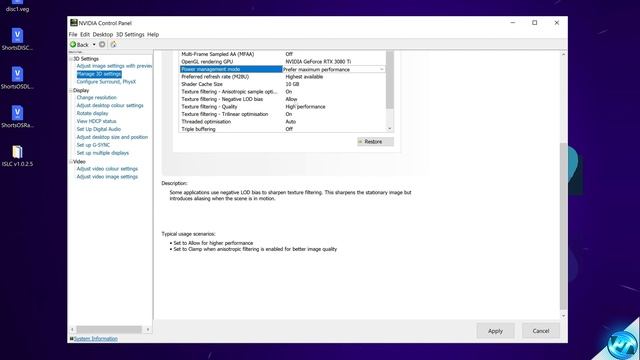
Task: Select Manage 3D settings in tree
Action: [99, 74]
